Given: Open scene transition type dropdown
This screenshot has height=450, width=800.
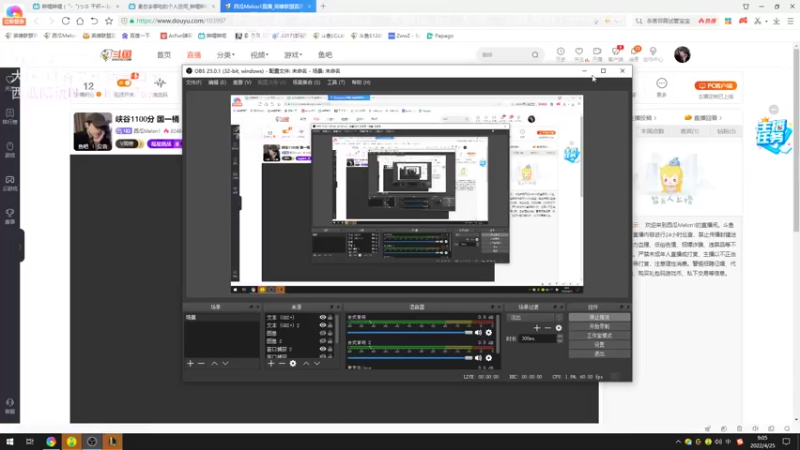Looking at the screenshot, I should coord(535,317).
